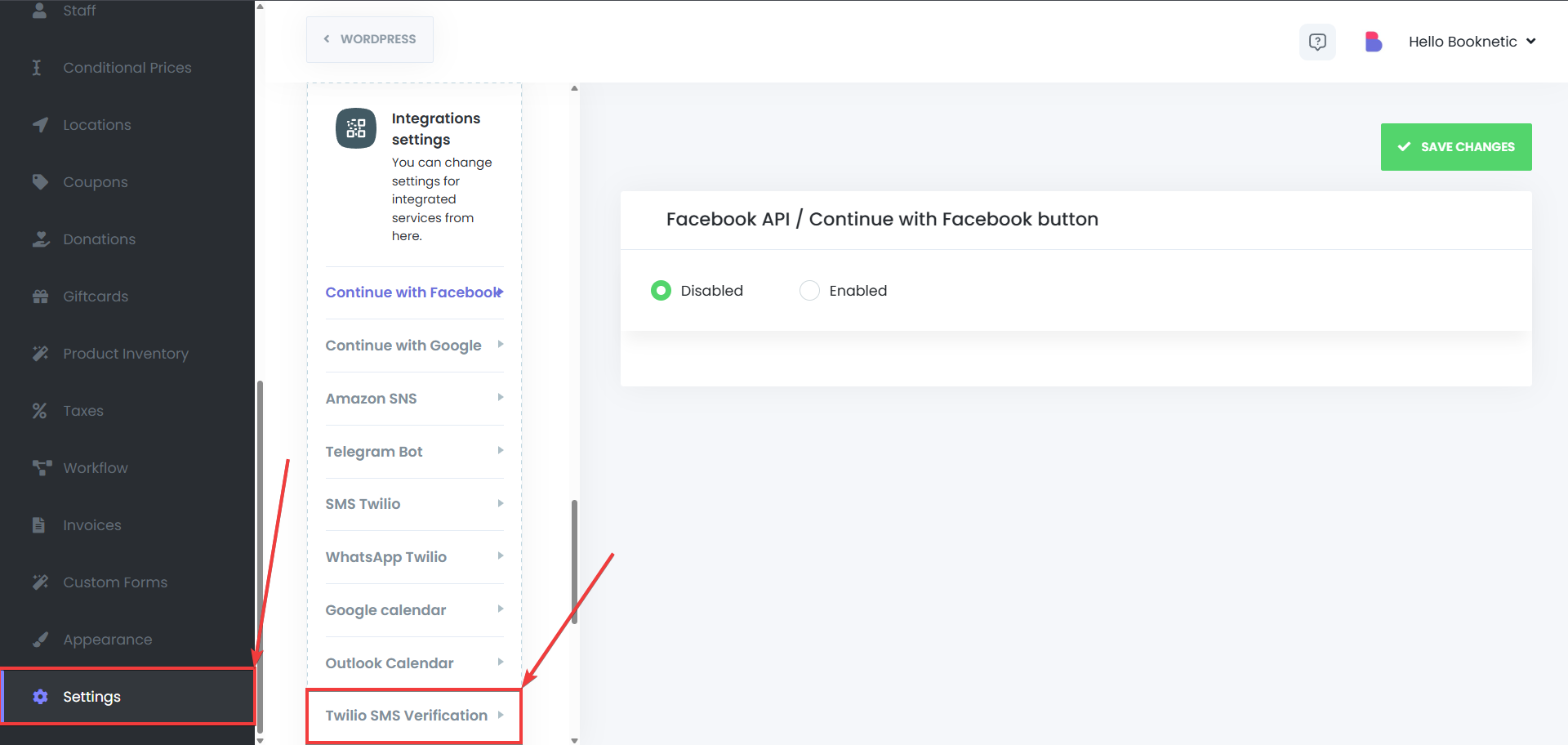Open WhatsApp Twilio integration settings
The width and height of the screenshot is (1568, 745).
pos(414,557)
